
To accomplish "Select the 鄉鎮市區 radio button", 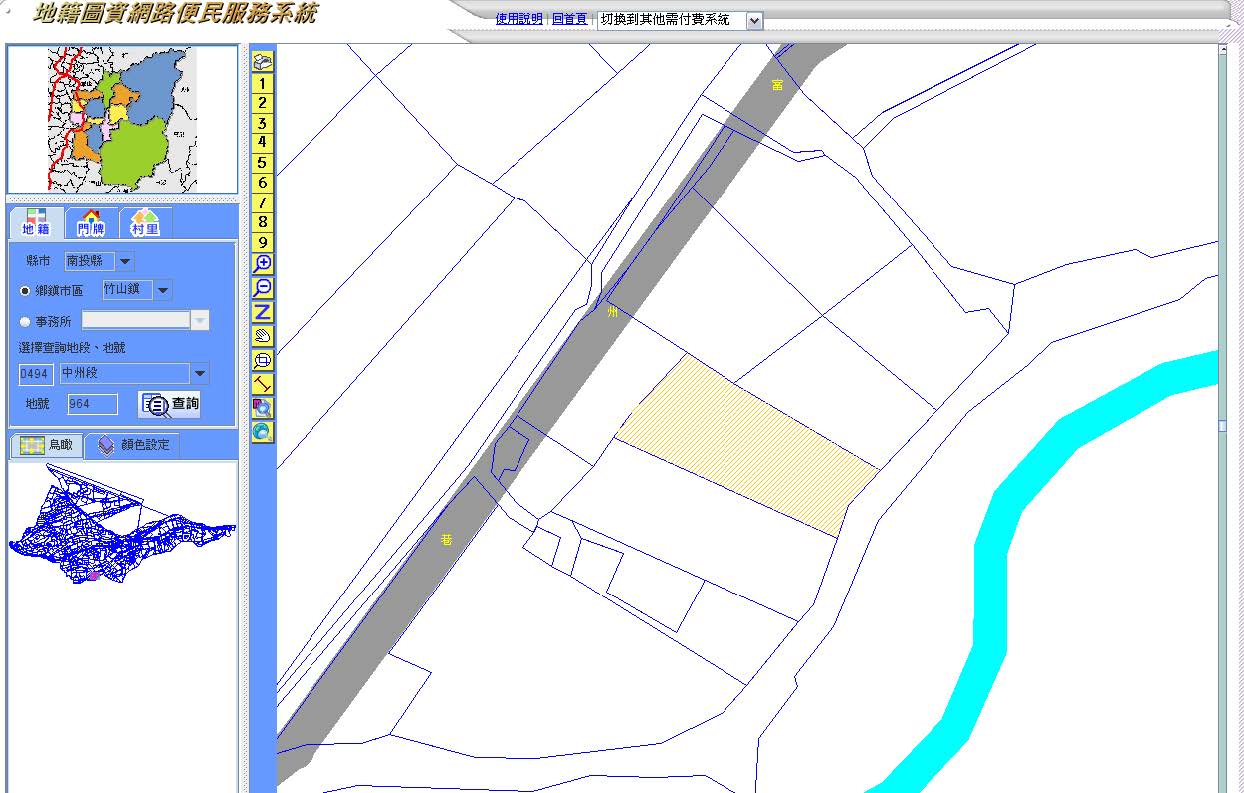I will click(x=25, y=291).
